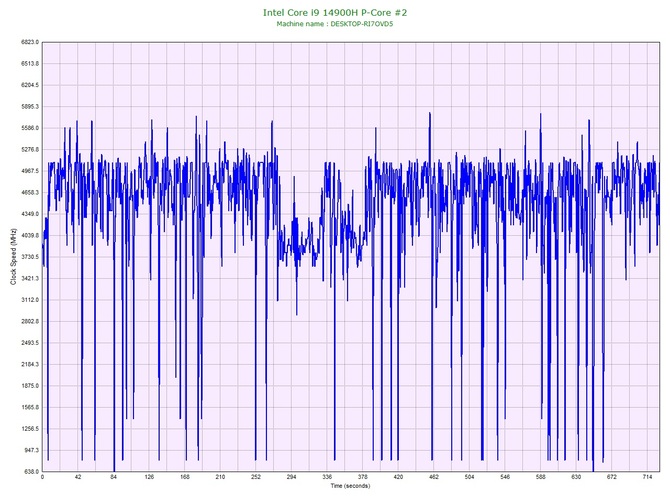
Task: Click the 4349.0 y-axis value
Action: [30, 214]
